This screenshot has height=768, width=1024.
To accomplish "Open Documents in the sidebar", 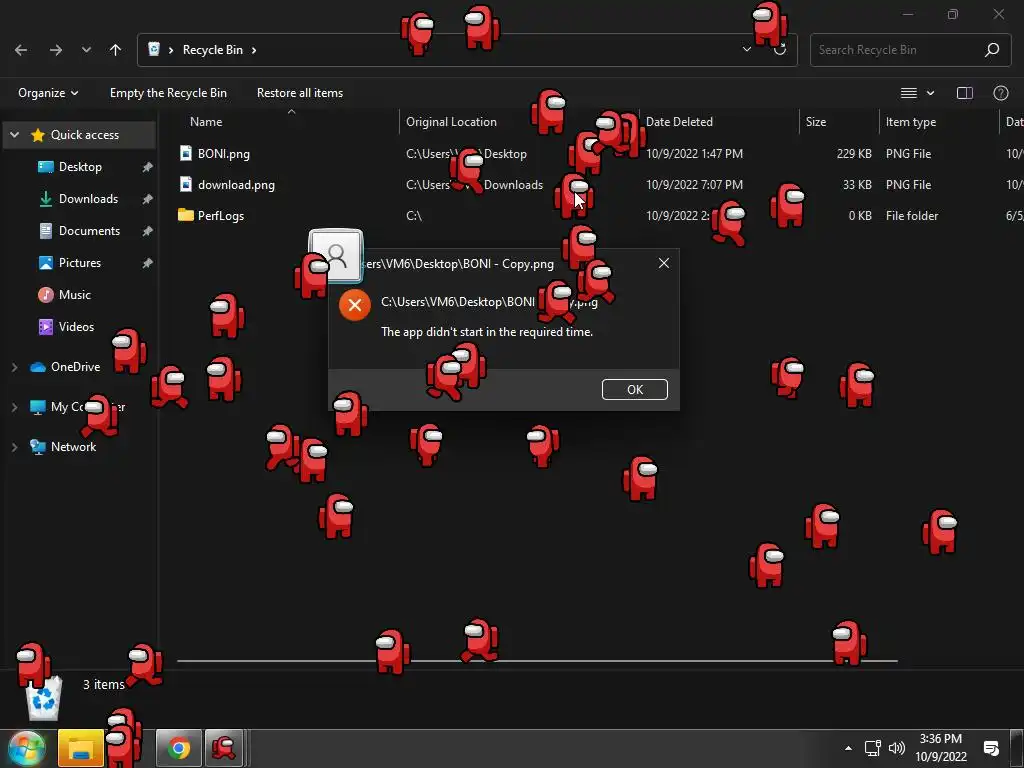I will click(89, 231).
